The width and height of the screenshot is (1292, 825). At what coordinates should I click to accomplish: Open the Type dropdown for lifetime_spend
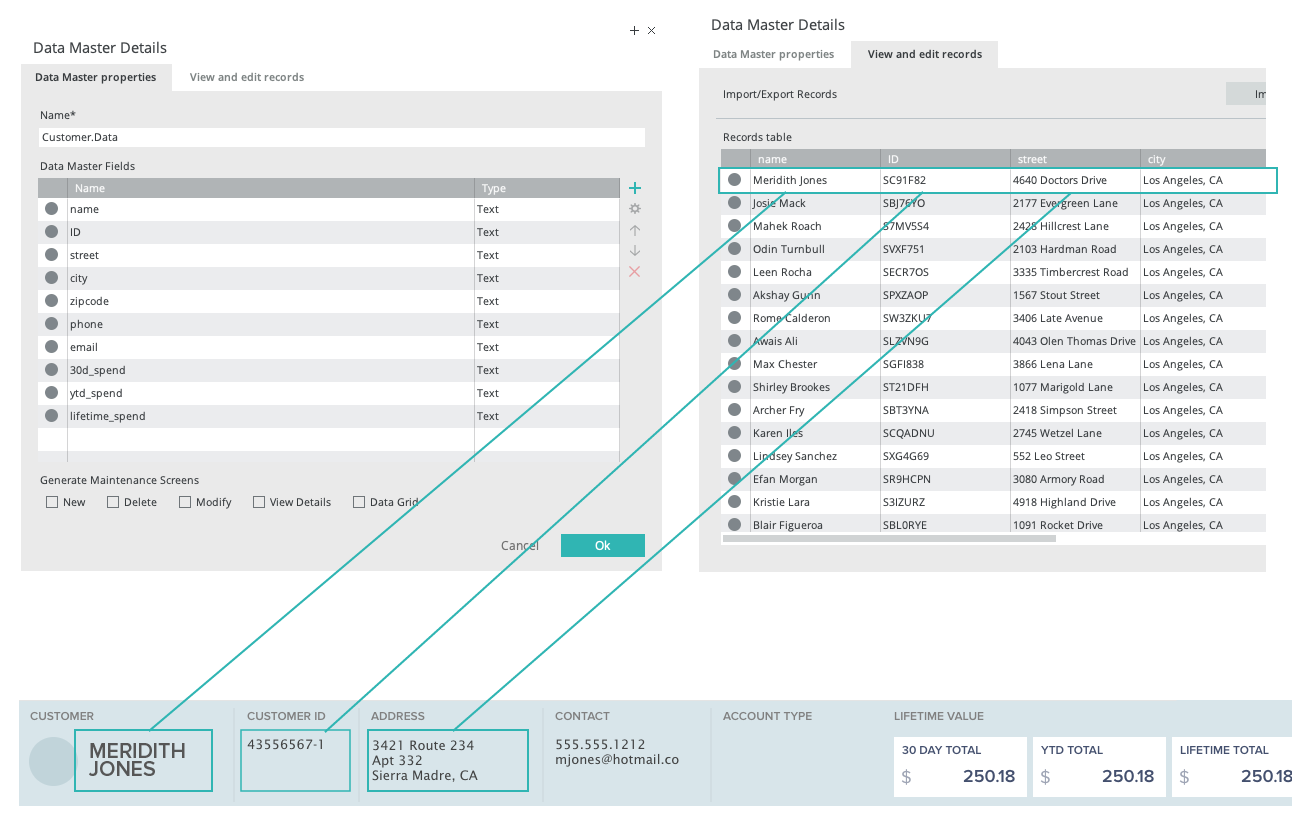pyautogui.click(x=546, y=416)
